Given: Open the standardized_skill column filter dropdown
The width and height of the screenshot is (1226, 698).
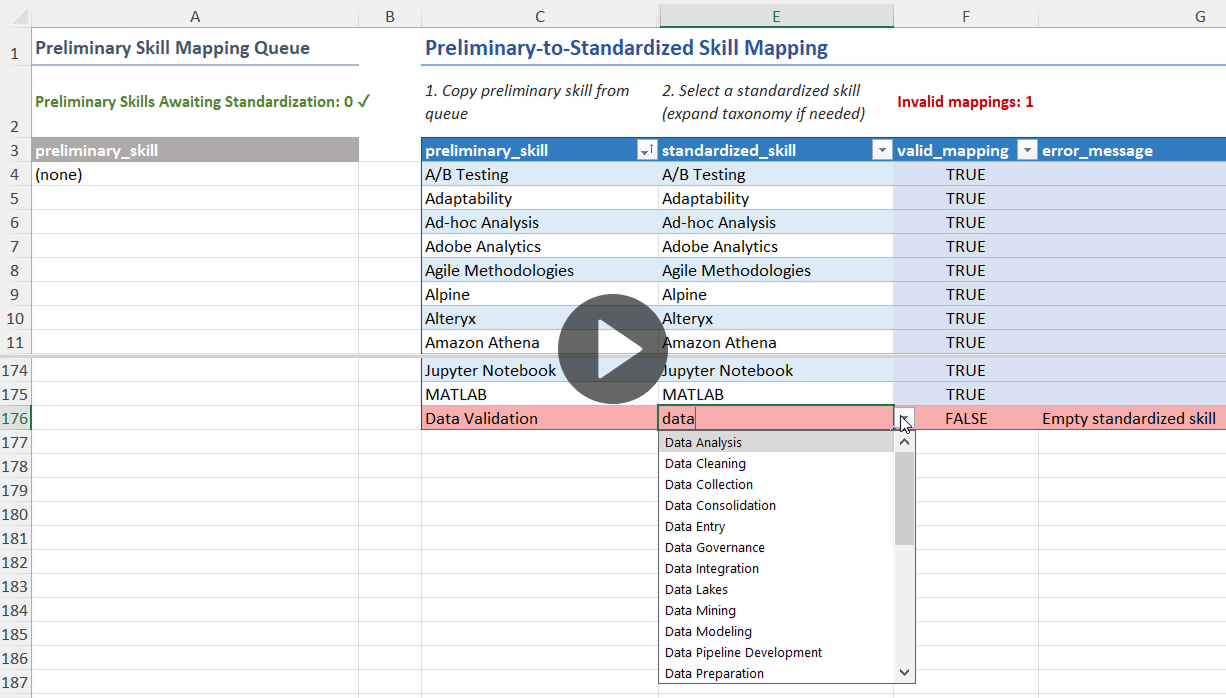Looking at the screenshot, I should click(881, 150).
